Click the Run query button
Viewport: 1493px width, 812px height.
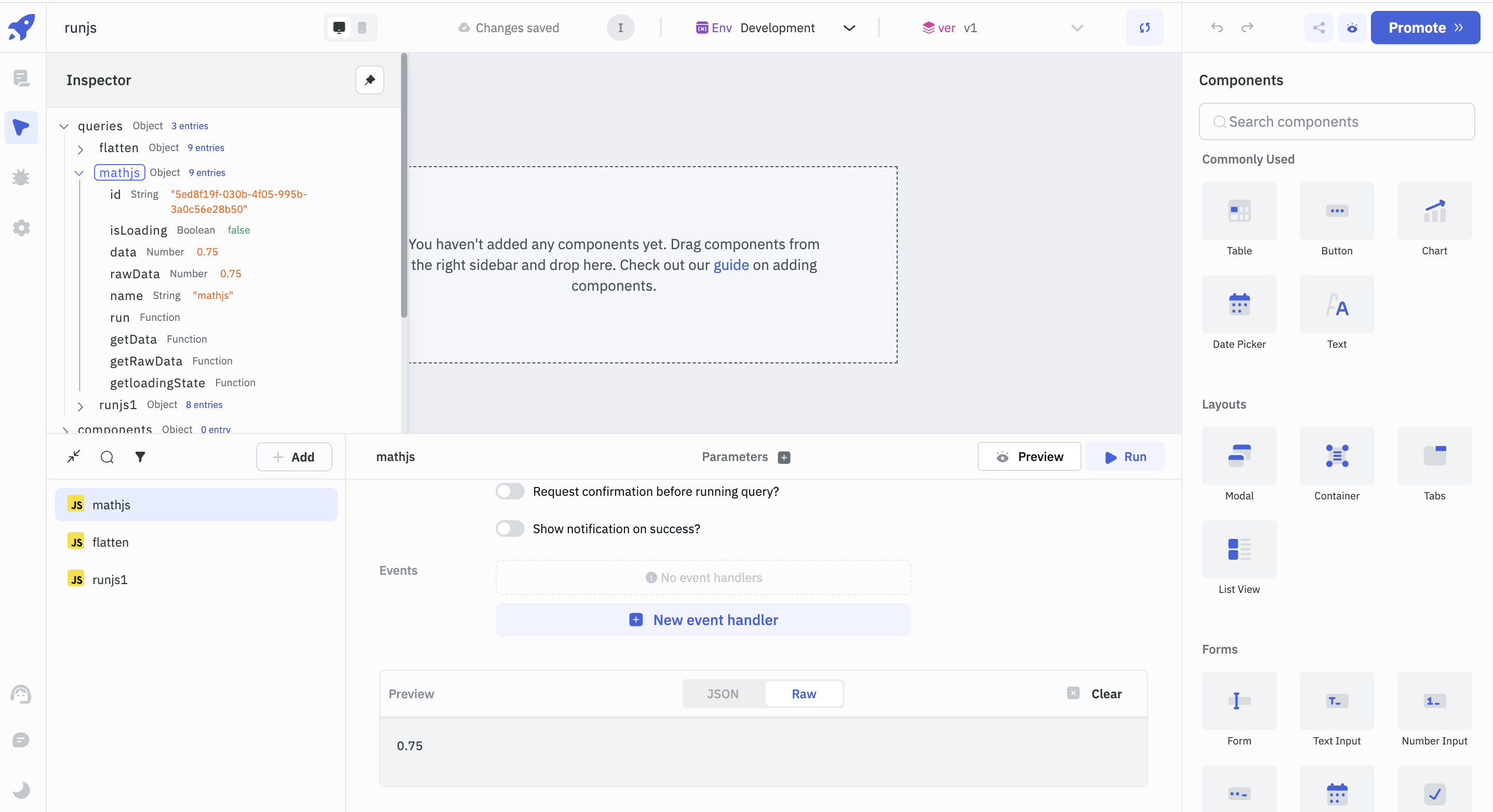coord(1125,456)
